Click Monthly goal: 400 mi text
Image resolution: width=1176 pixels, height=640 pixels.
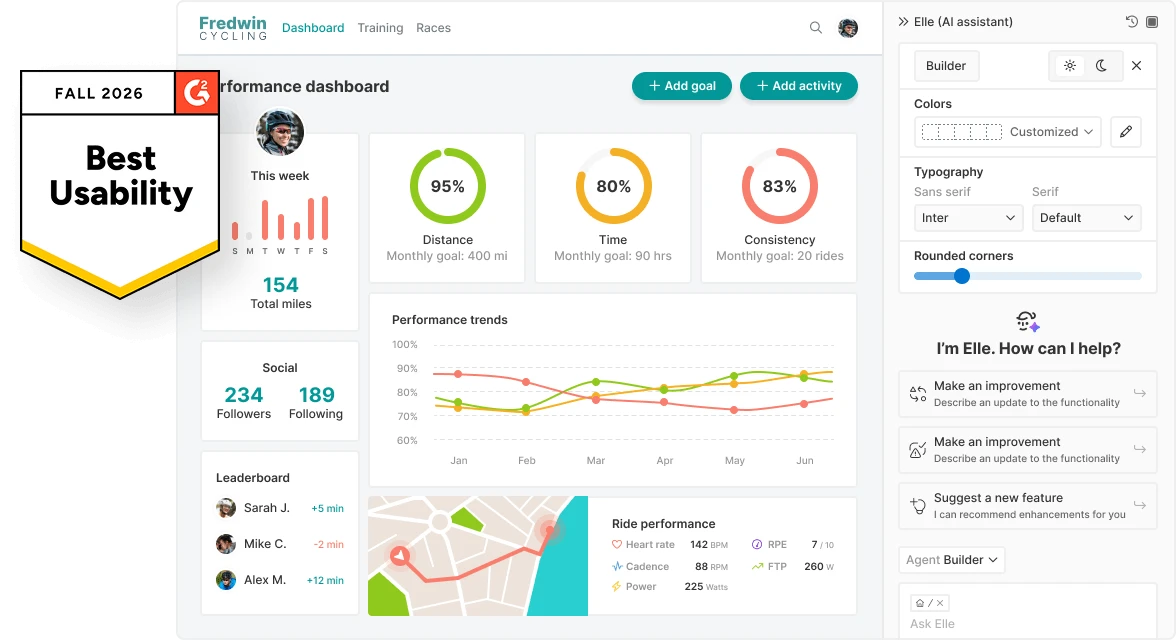point(447,256)
